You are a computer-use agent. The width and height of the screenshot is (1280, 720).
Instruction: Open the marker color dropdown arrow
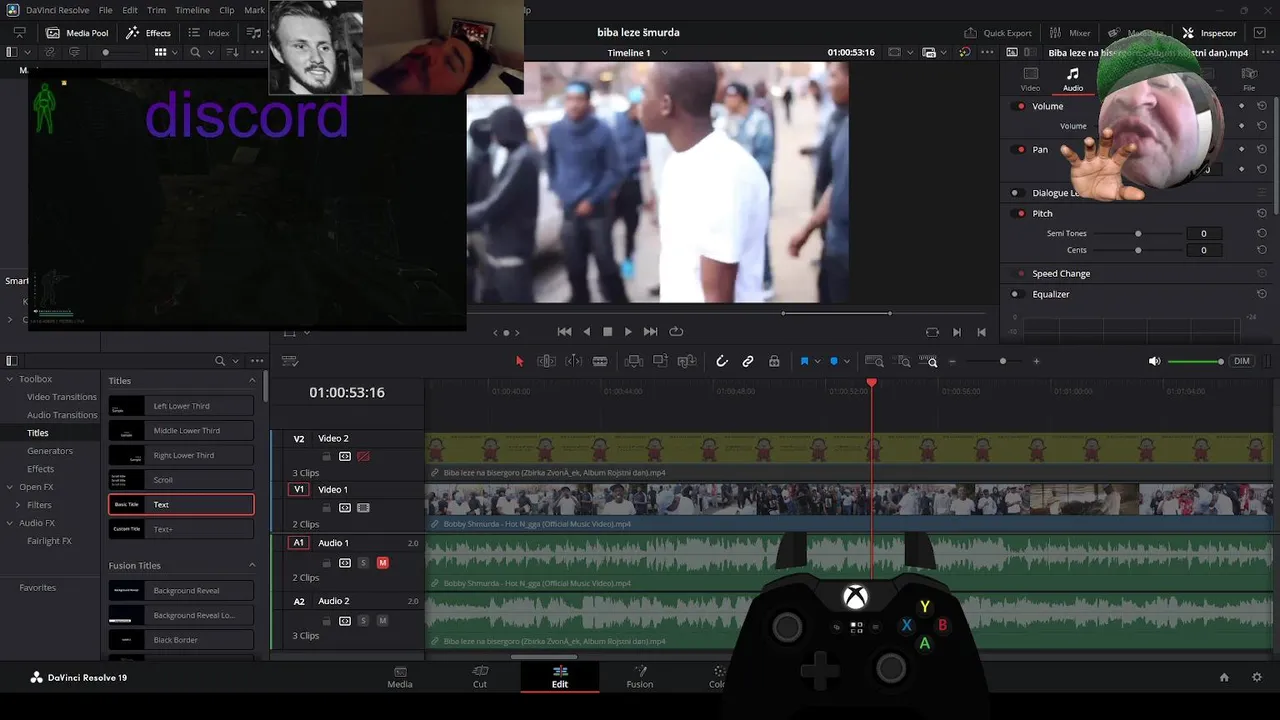click(x=847, y=361)
